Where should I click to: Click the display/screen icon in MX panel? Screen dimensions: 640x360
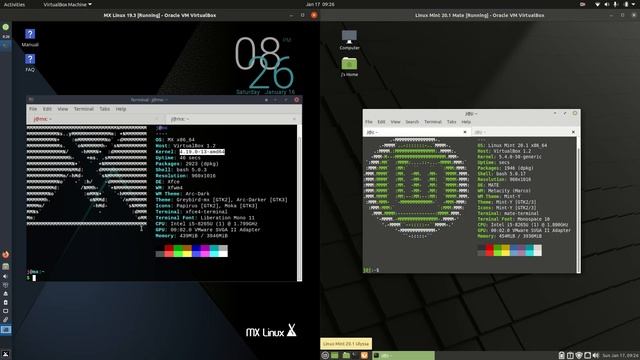coord(6,311)
